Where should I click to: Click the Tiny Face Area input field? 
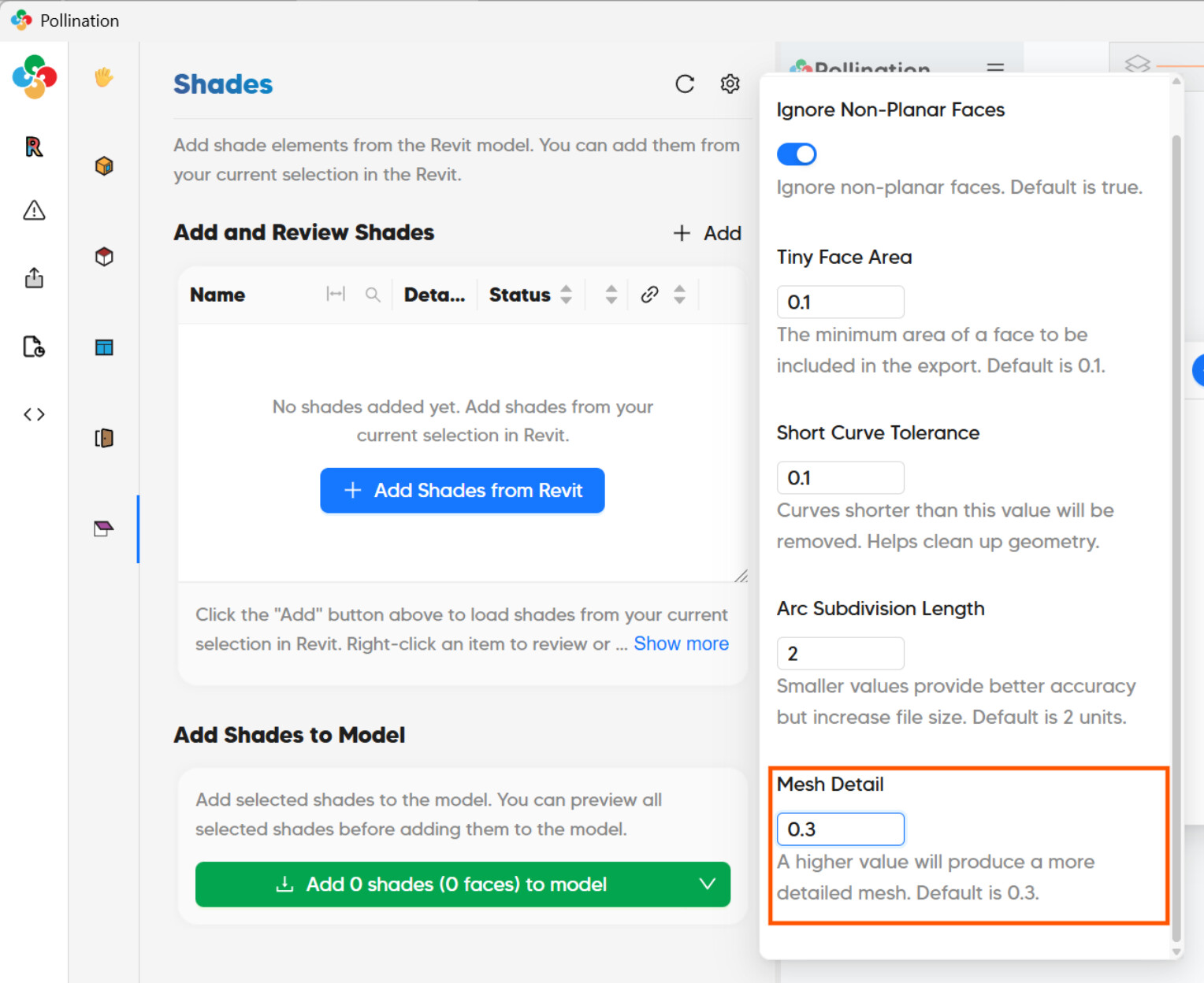840,302
